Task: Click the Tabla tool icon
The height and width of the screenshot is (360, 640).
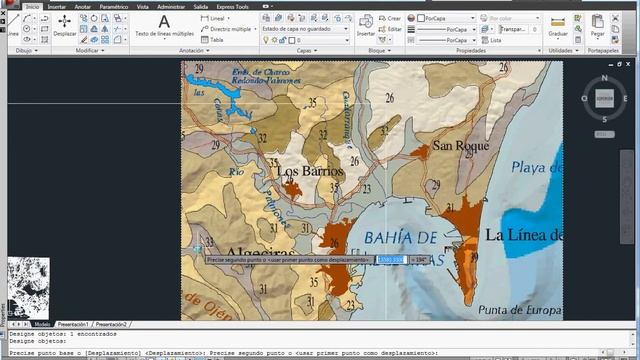Action: [205, 40]
